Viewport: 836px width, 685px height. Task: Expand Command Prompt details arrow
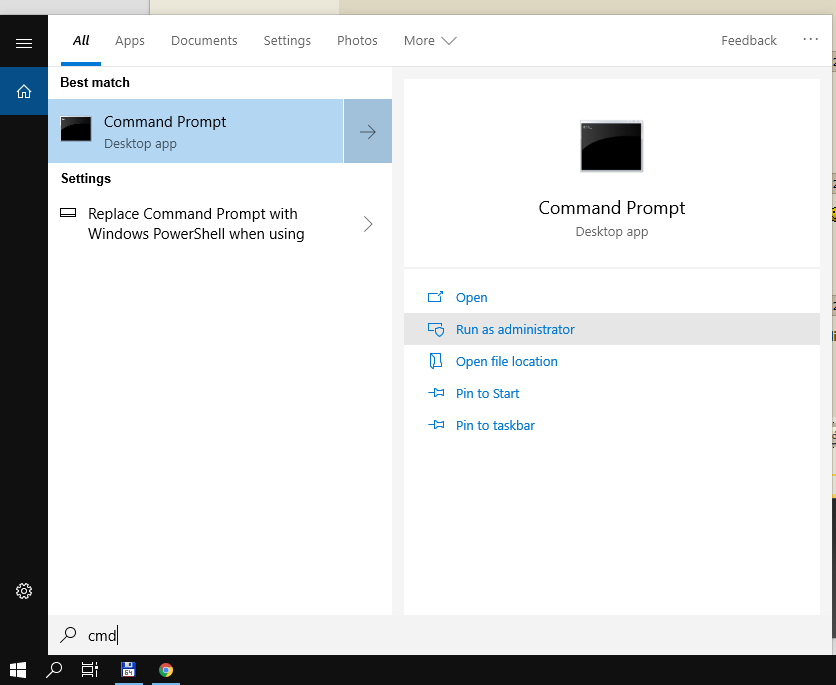(368, 131)
